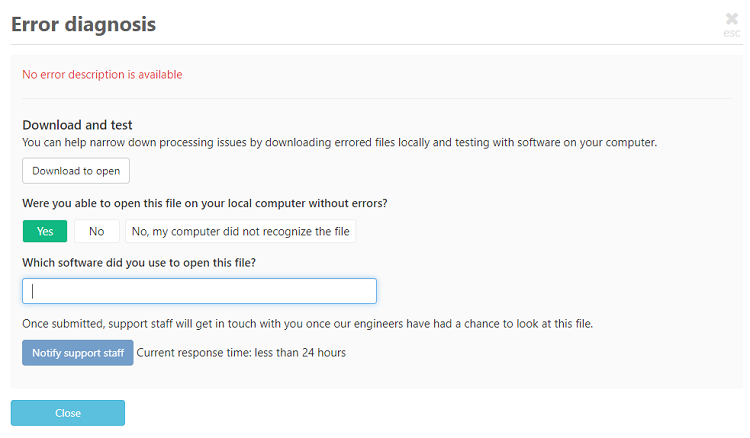This screenshot has height=438, width=750.
Task: Select "No, my computer did not recognize the file"
Action: (x=241, y=231)
